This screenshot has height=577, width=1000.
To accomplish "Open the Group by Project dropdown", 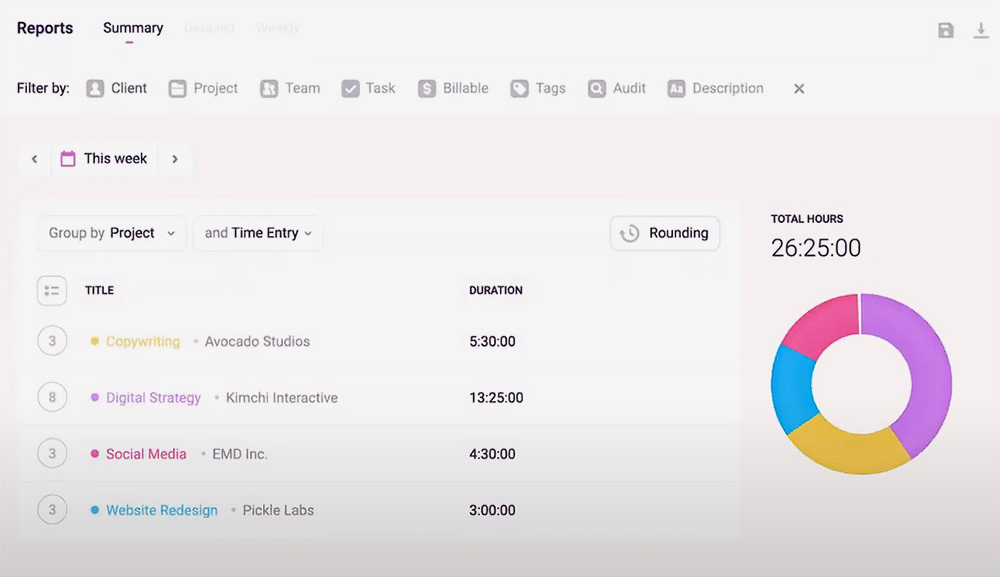I will [112, 233].
